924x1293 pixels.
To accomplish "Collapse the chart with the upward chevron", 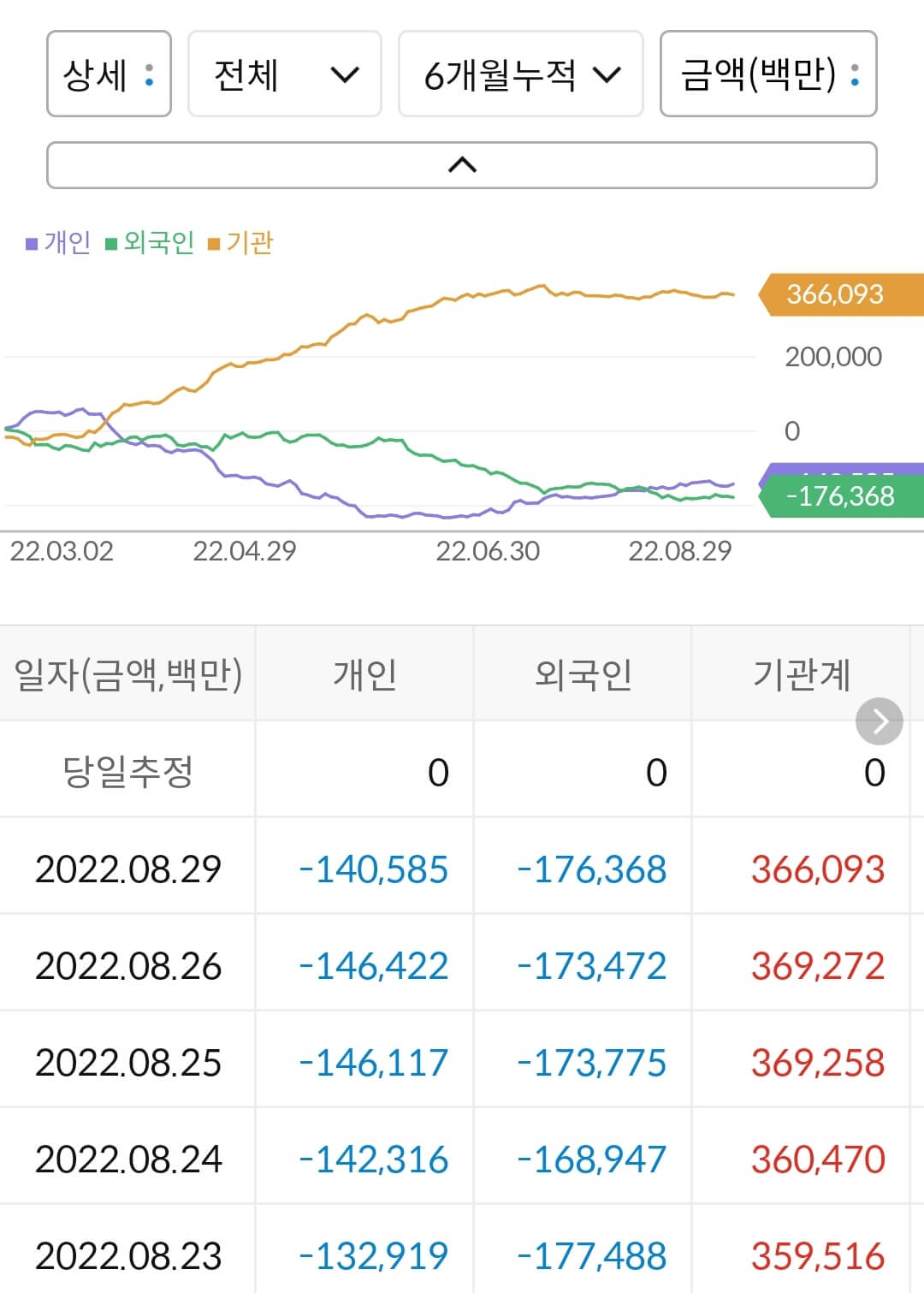I will click(462, 163).
